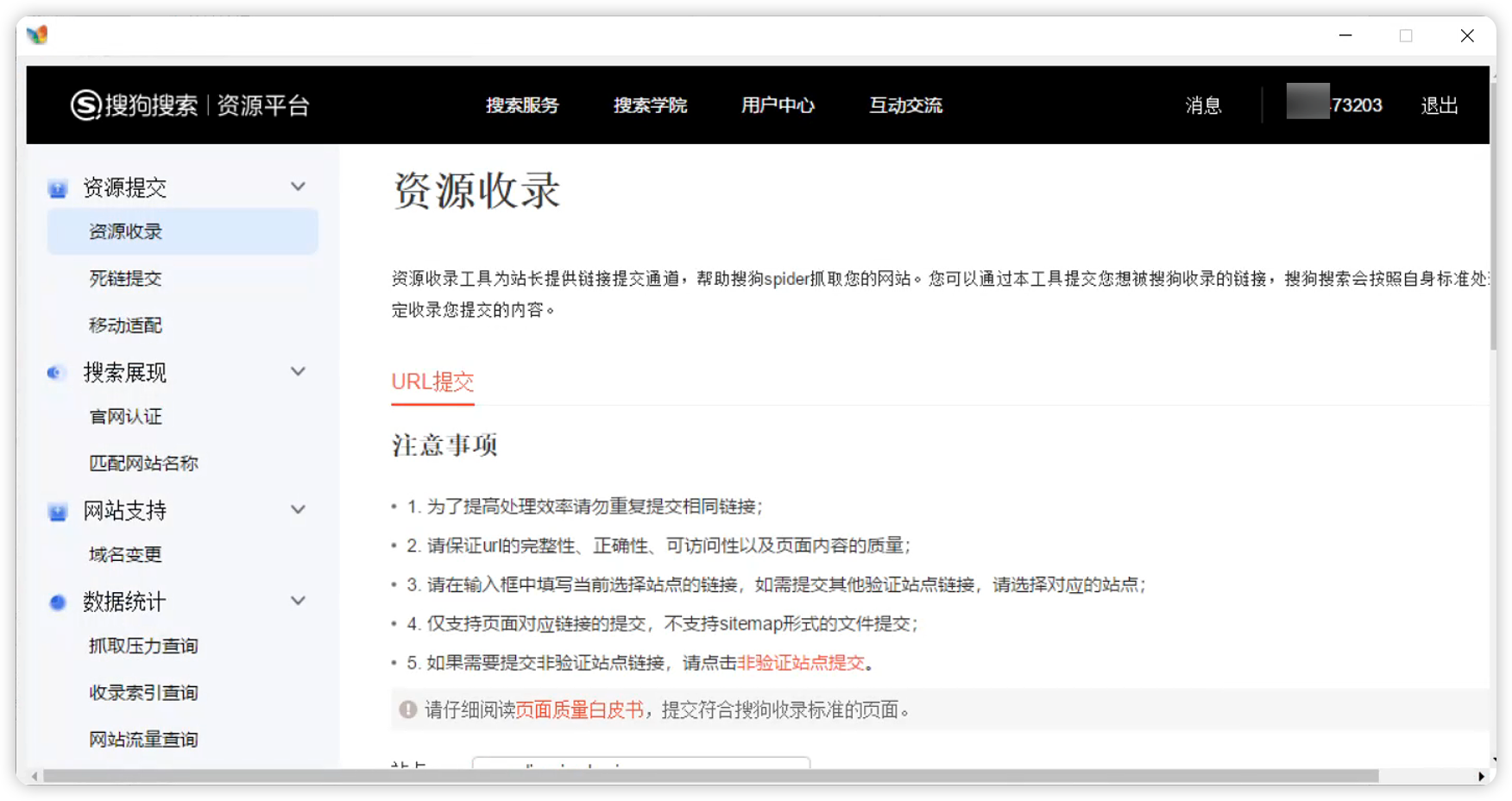
Task: Select 资源收录 in sidebar
Action: pos(183,231)
